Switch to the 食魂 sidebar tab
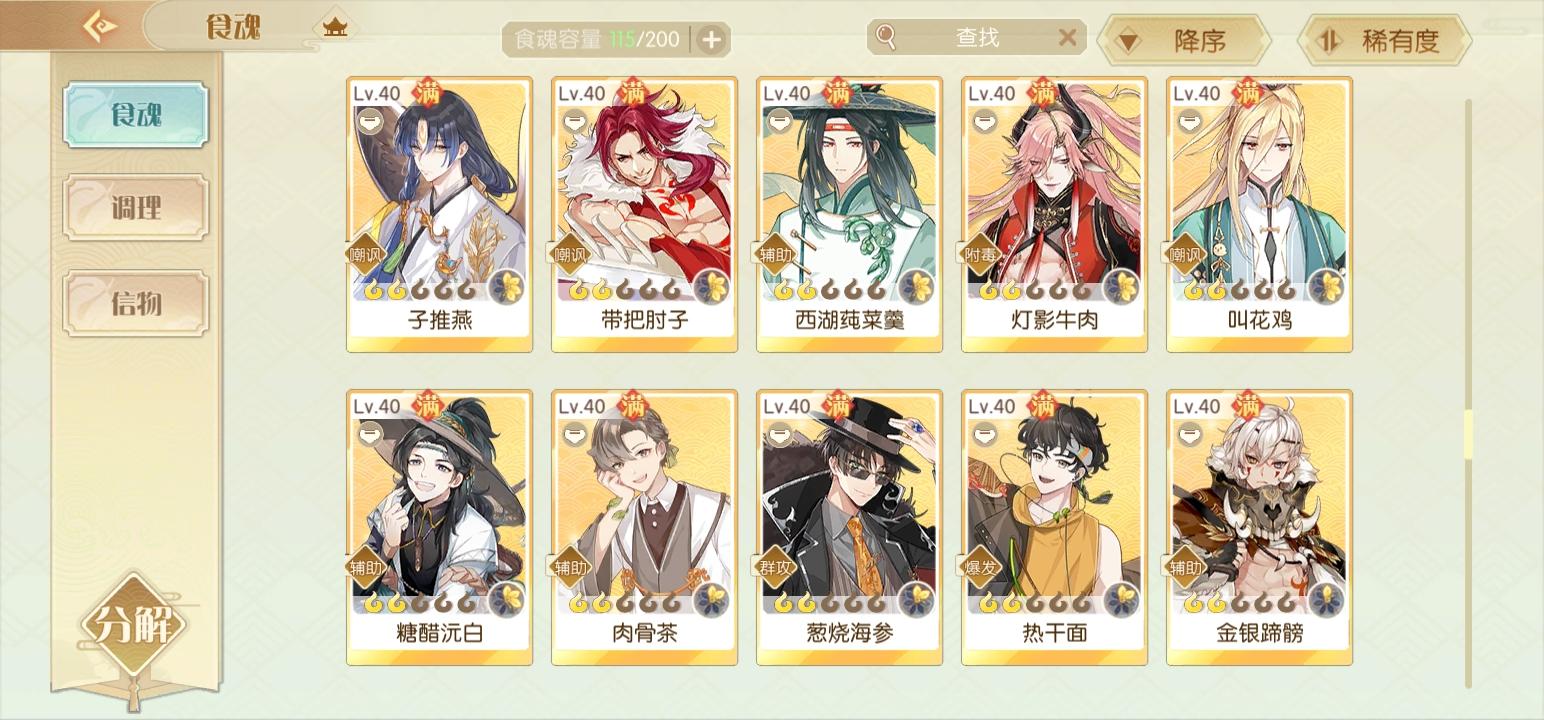The height and width of the screenshot is (720, 1544). (x=136, y=115)
